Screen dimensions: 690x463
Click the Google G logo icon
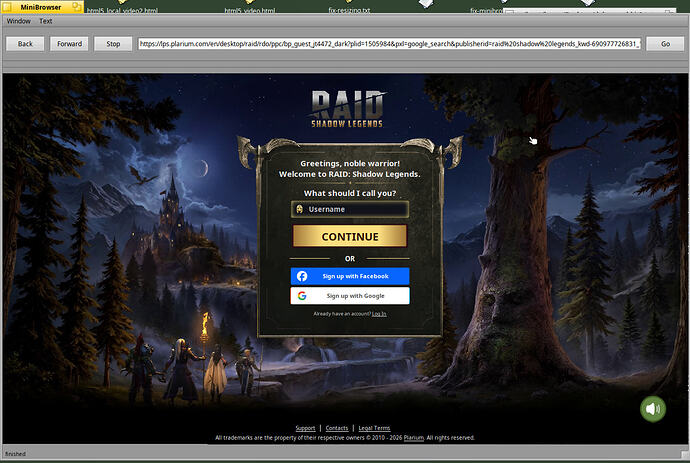(302, 296)
